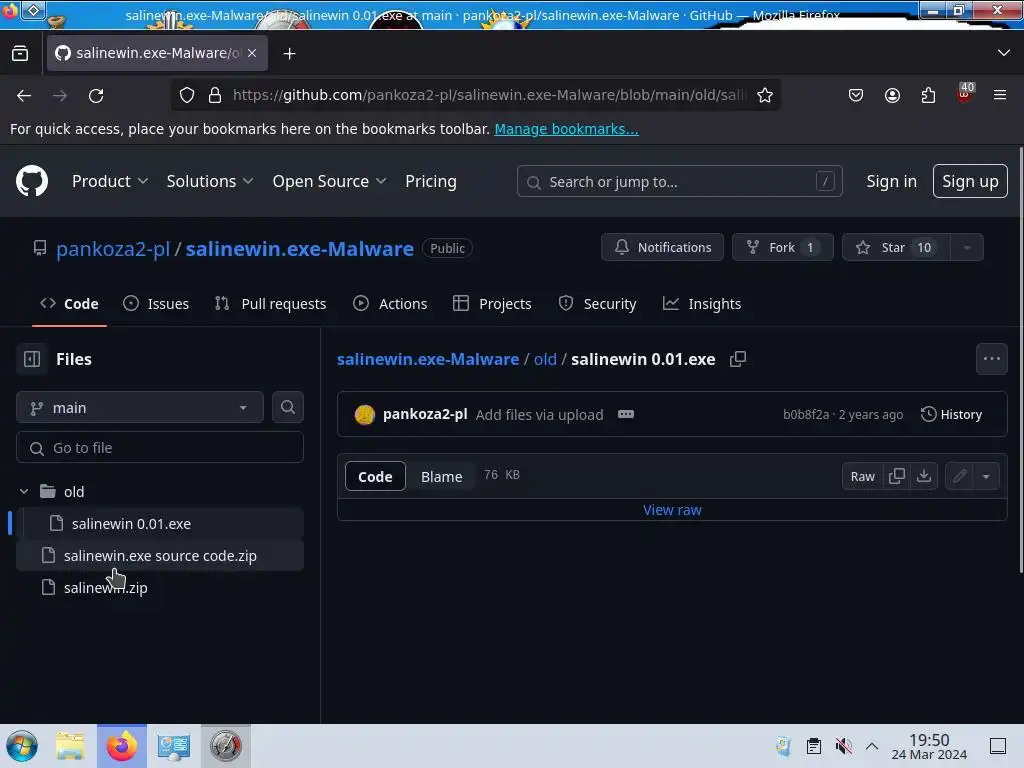Image resolution: width=1024 pixels, height=768 pixels.
Task: Open the Windows Start button
Action: (22, 746)
